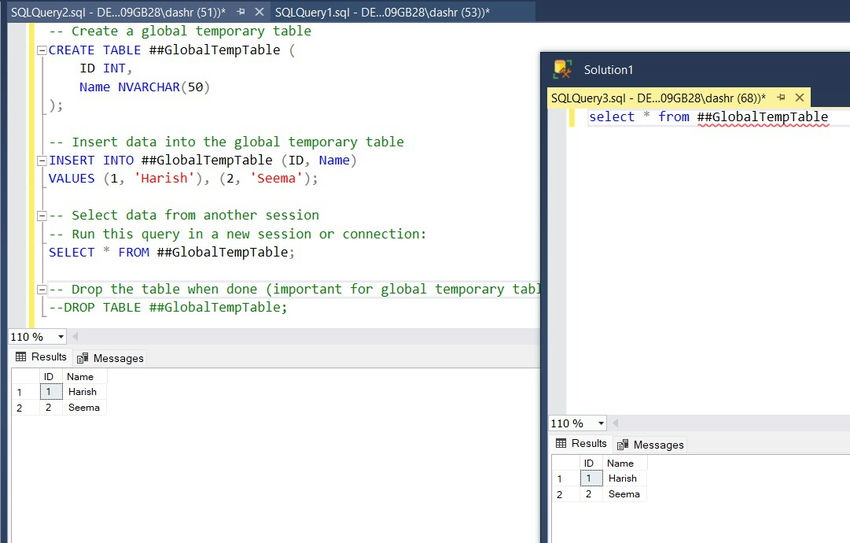
Task: Select row header 2 in Solution1 results grid
Action: tap(566, 494)
